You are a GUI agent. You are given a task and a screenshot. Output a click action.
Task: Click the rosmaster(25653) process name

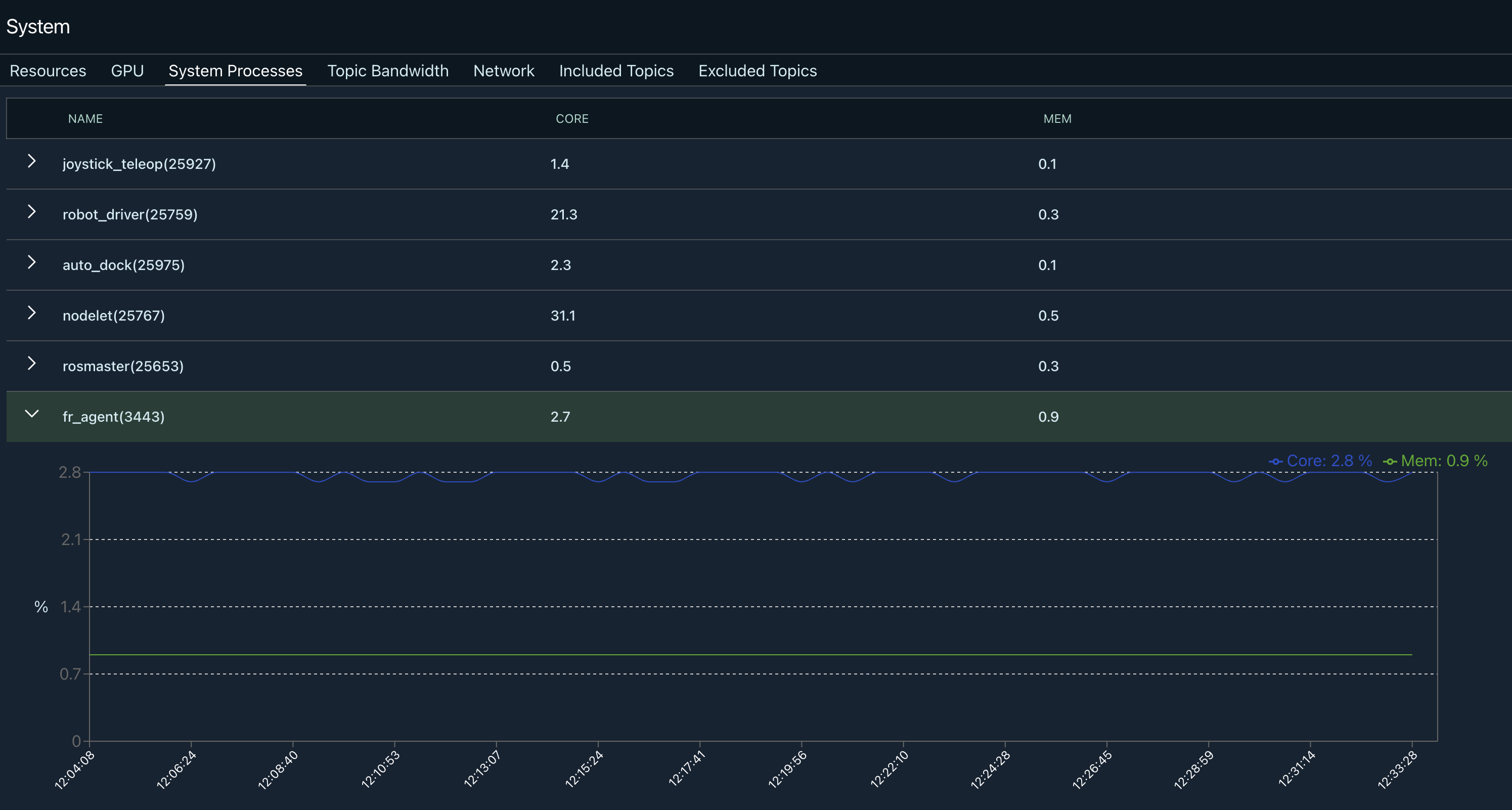pyautogui.click(x=123, y=366)
